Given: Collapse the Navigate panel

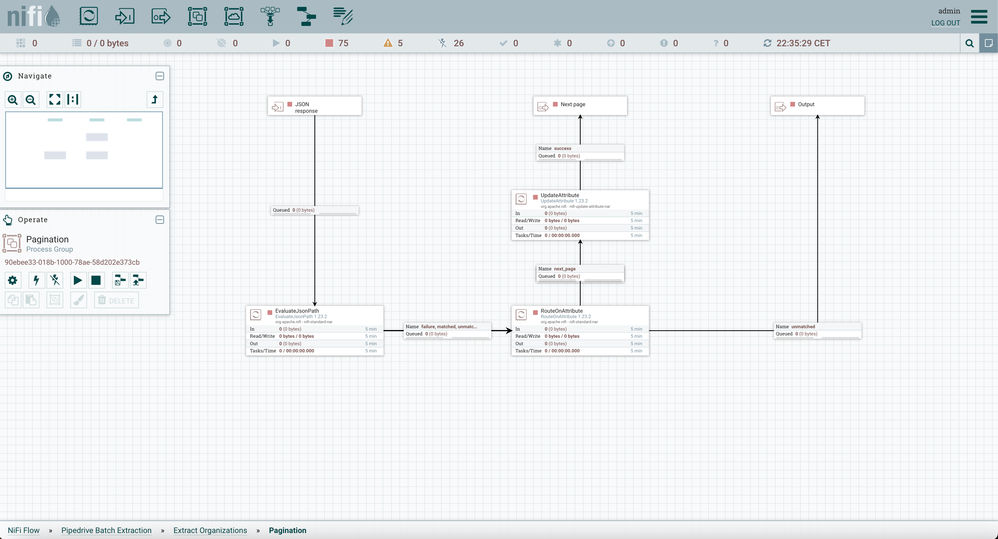Looking at the screenshot, I should (x=159, y=76).
